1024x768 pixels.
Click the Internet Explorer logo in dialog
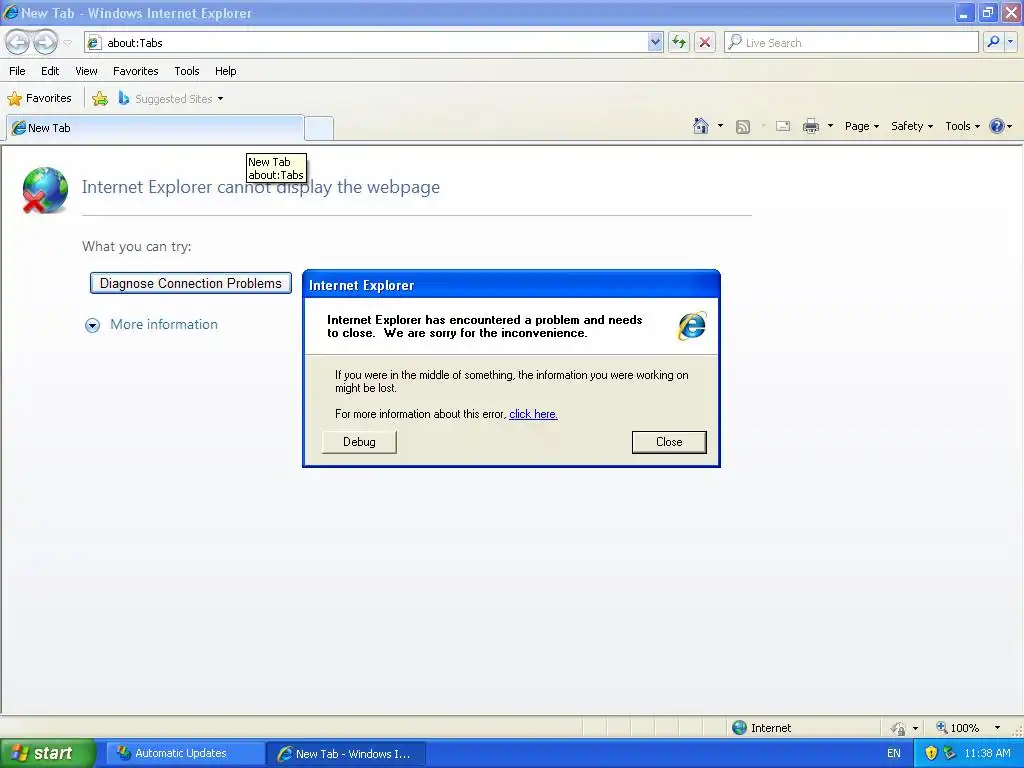[692, 326]
